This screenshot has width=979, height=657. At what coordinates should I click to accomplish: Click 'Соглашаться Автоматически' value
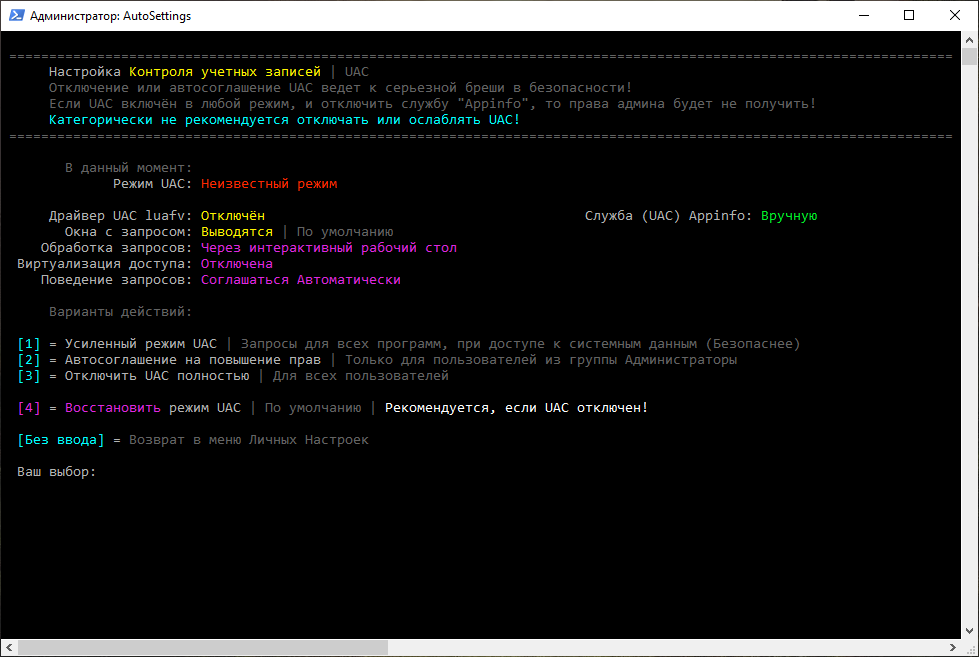point(301,280)
